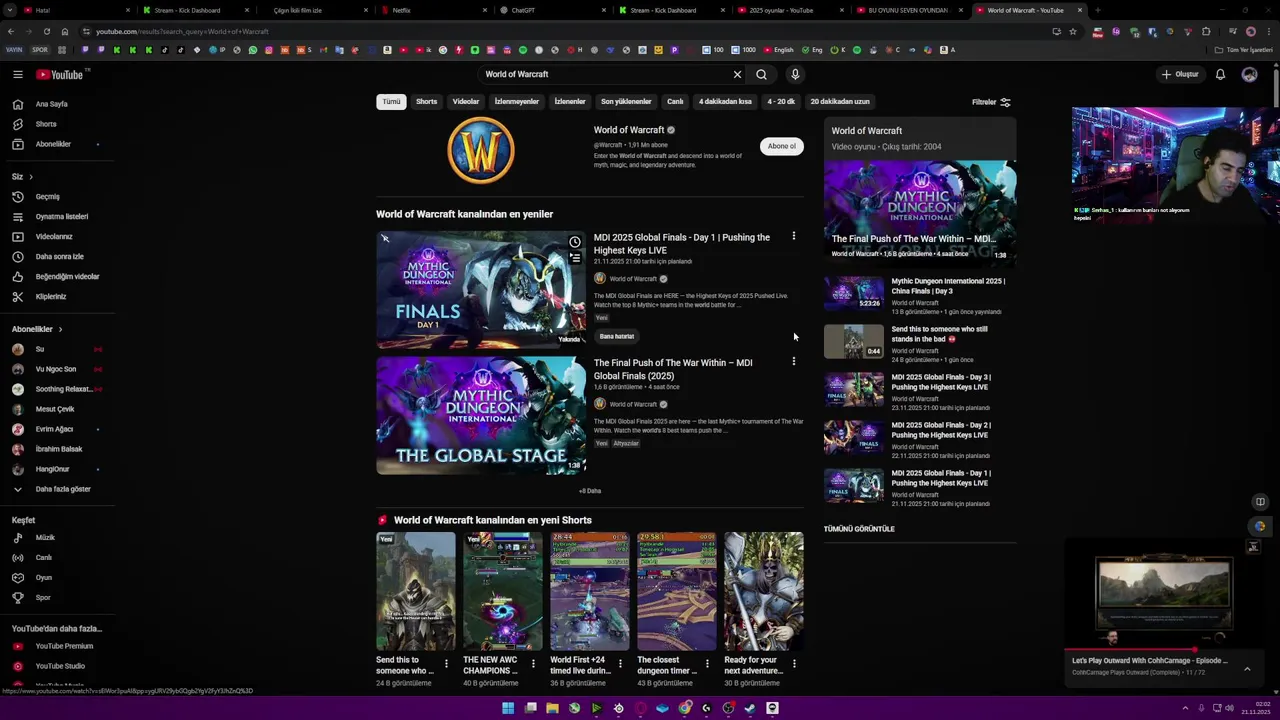The height and width of the screenshot is (720, 1280).
Task: Select the Videolar filter chip
Action: 466,101
